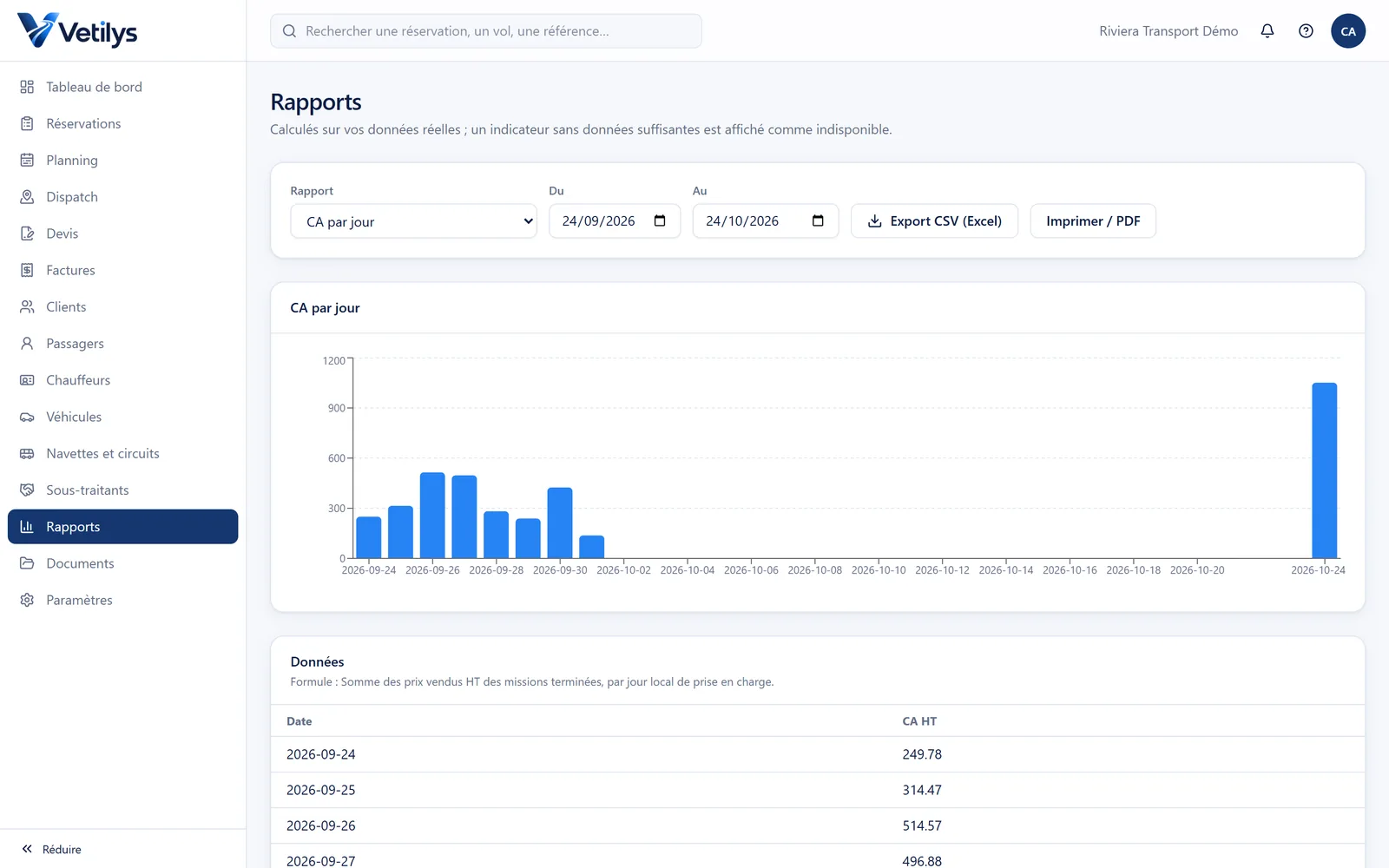Image resolution: width=1389 pixels, height=868 pixels.
Task: Collapse the sidebar with Réduire
Action: 52,849
